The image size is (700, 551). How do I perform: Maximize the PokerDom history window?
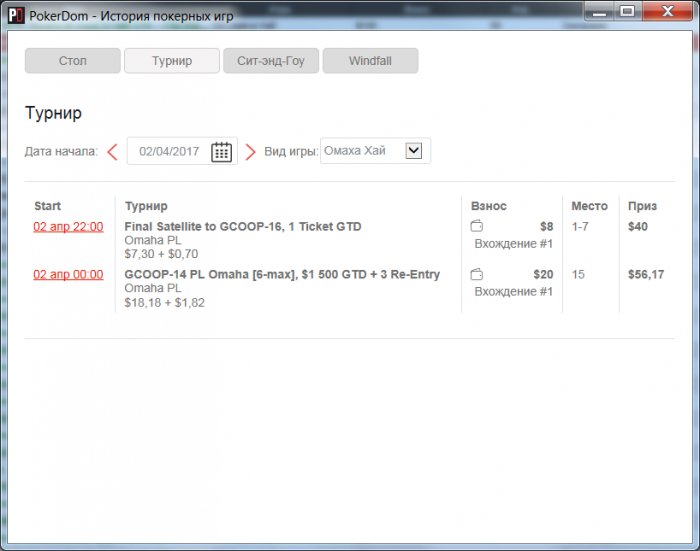tap(628, 11)
